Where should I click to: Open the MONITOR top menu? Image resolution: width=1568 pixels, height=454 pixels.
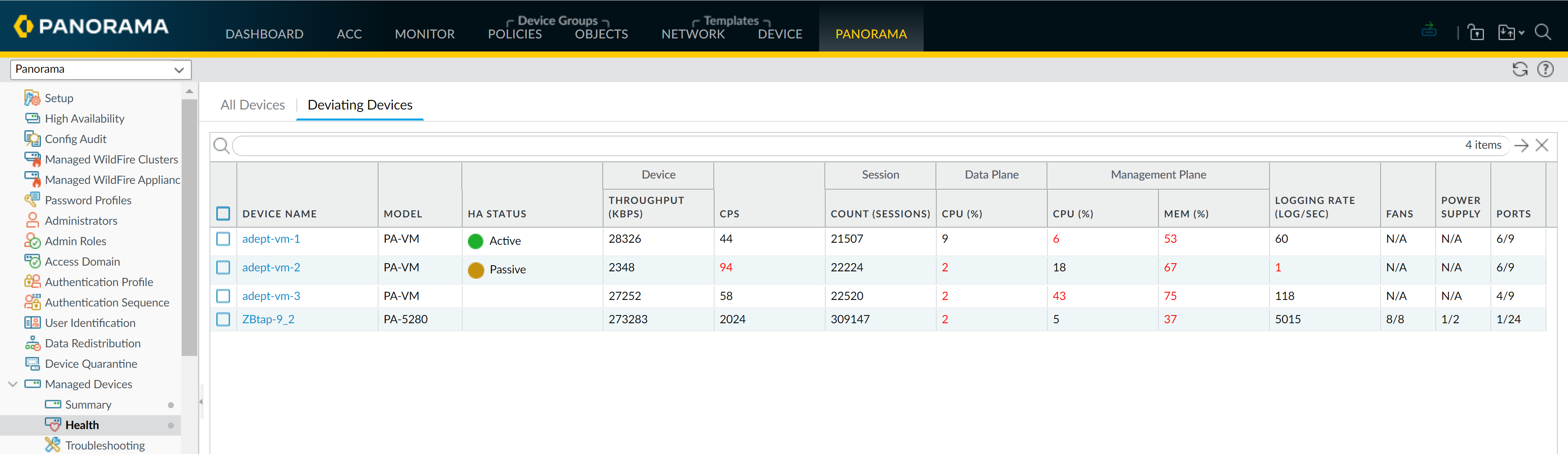[424, 34]
